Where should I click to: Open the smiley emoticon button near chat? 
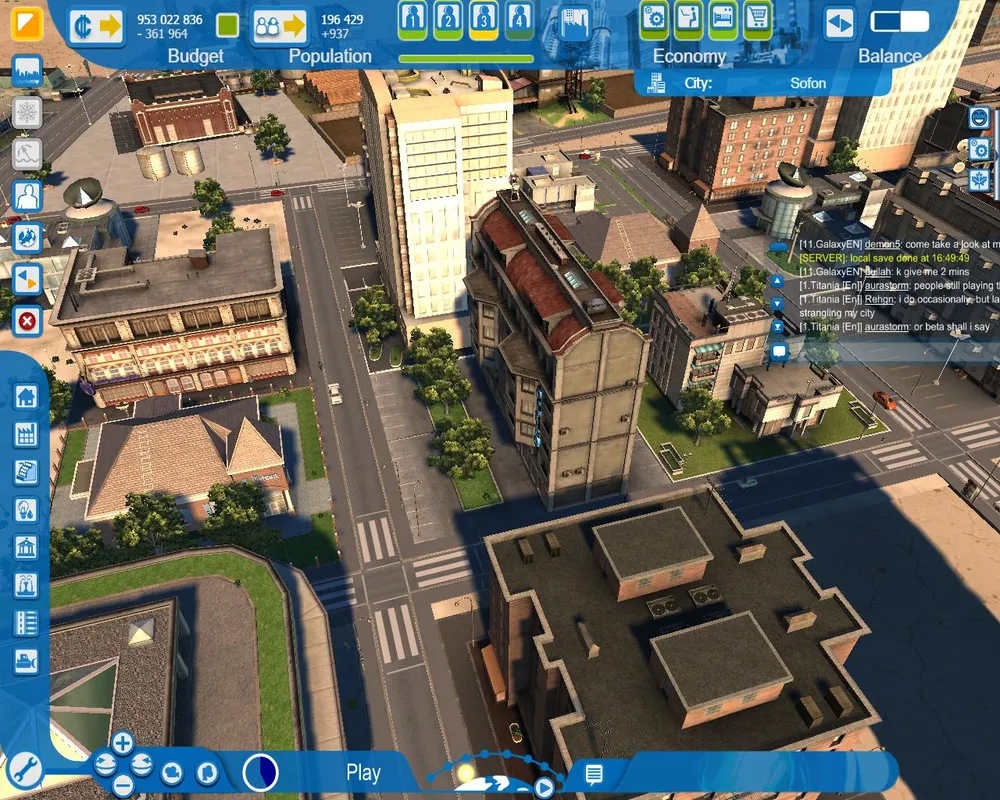pyautogui.click(x=979, y=118)
